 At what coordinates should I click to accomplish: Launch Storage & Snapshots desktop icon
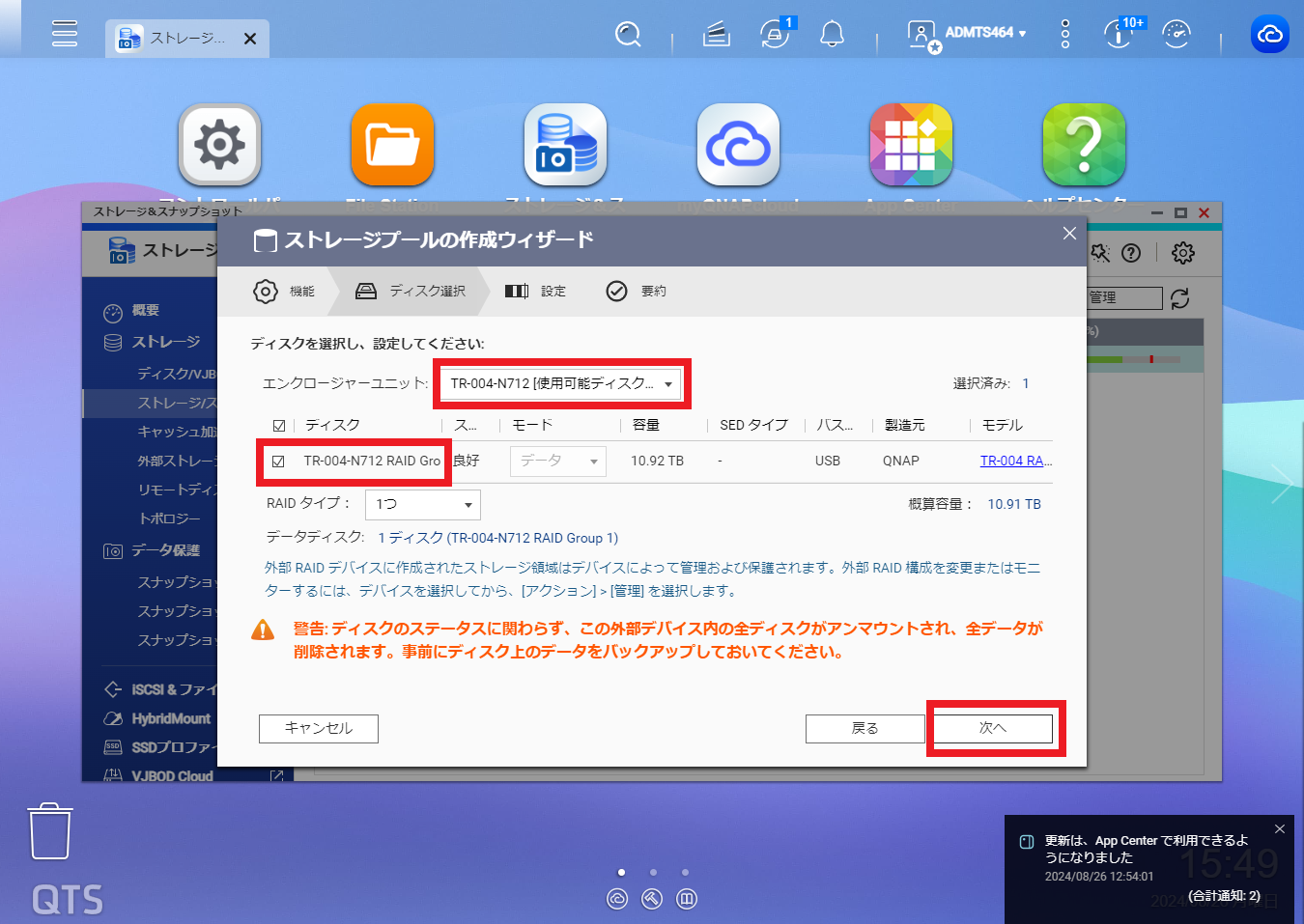coord(565,145)
